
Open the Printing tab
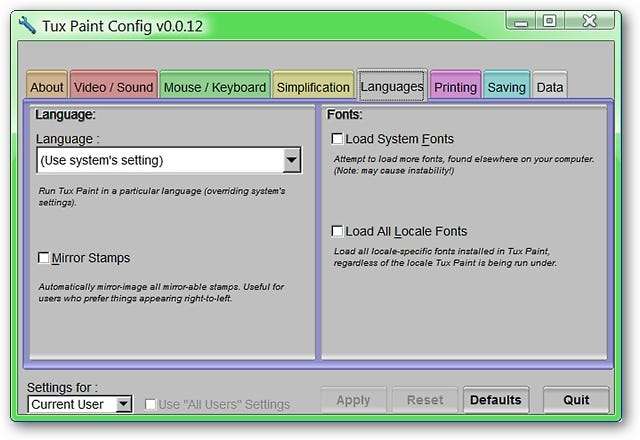click(455, 85)
